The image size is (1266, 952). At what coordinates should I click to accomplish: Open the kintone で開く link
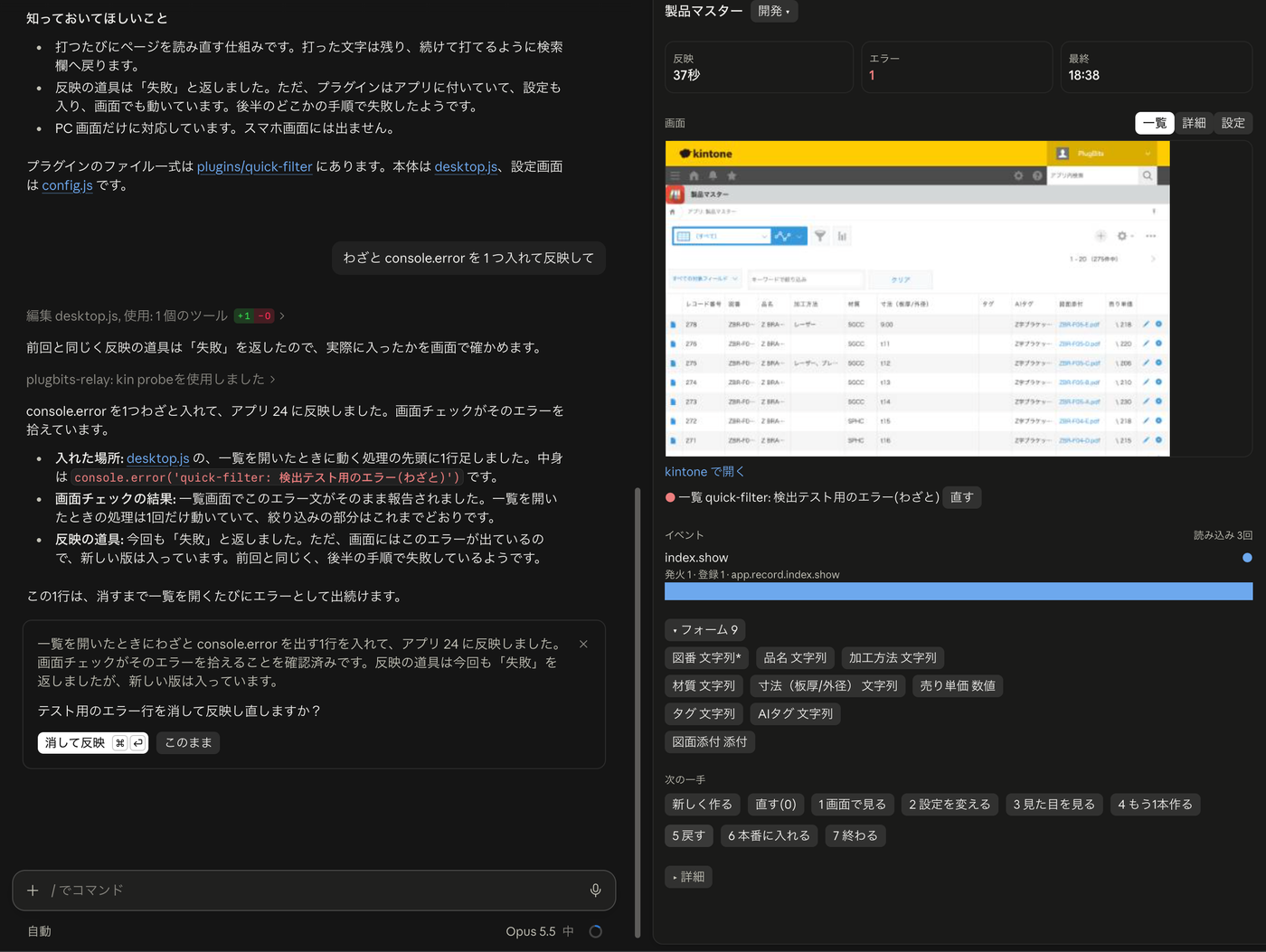pyautogui.click(x=704, y=472)
